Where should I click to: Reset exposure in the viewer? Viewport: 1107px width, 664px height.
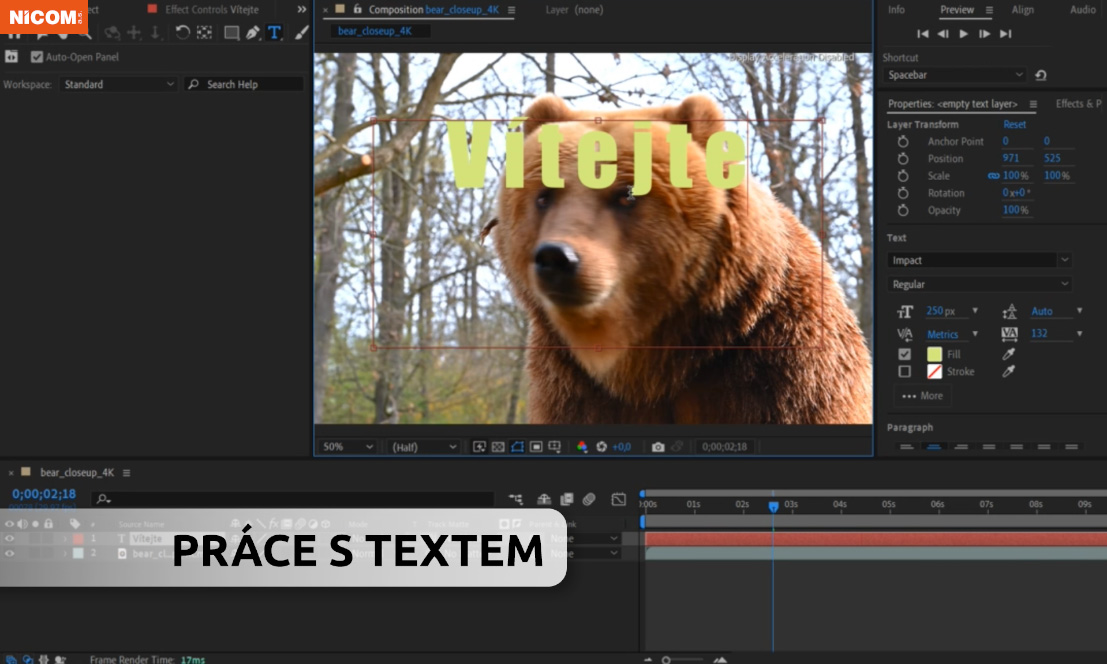(602, 447)
